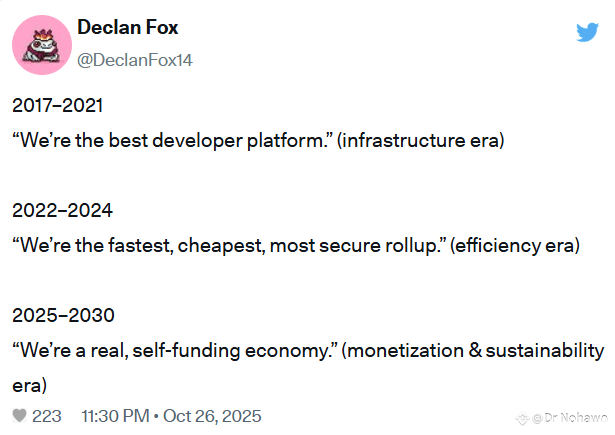Click the Twitter bird logo
This screenshot has width=615, height=435.
tap(587, 32)
